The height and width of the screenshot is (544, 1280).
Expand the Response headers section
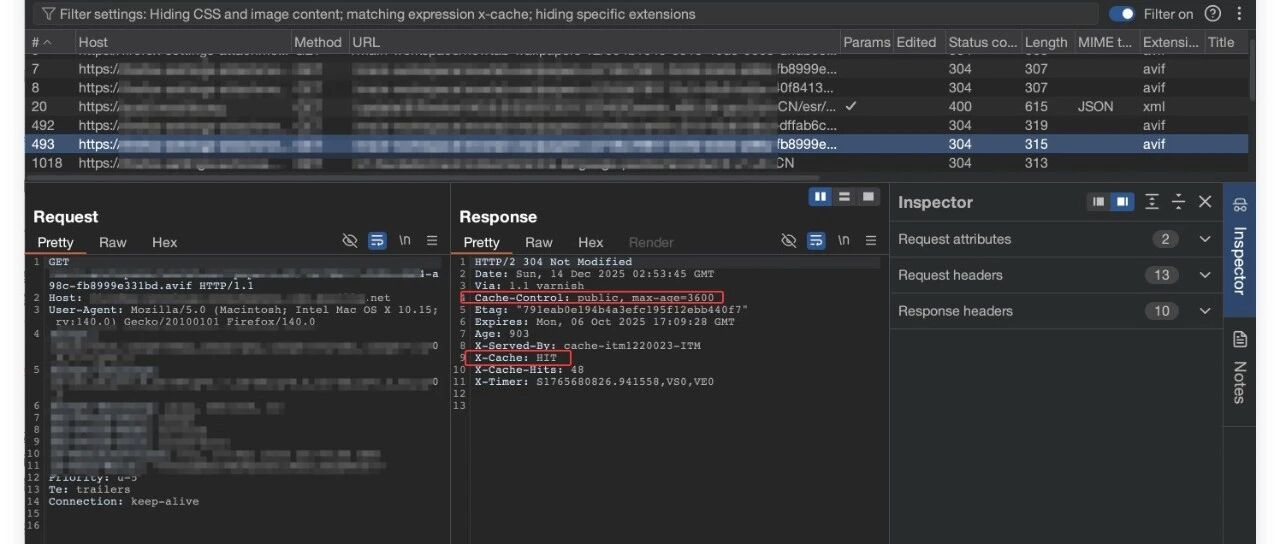(x=1205, y=311)
